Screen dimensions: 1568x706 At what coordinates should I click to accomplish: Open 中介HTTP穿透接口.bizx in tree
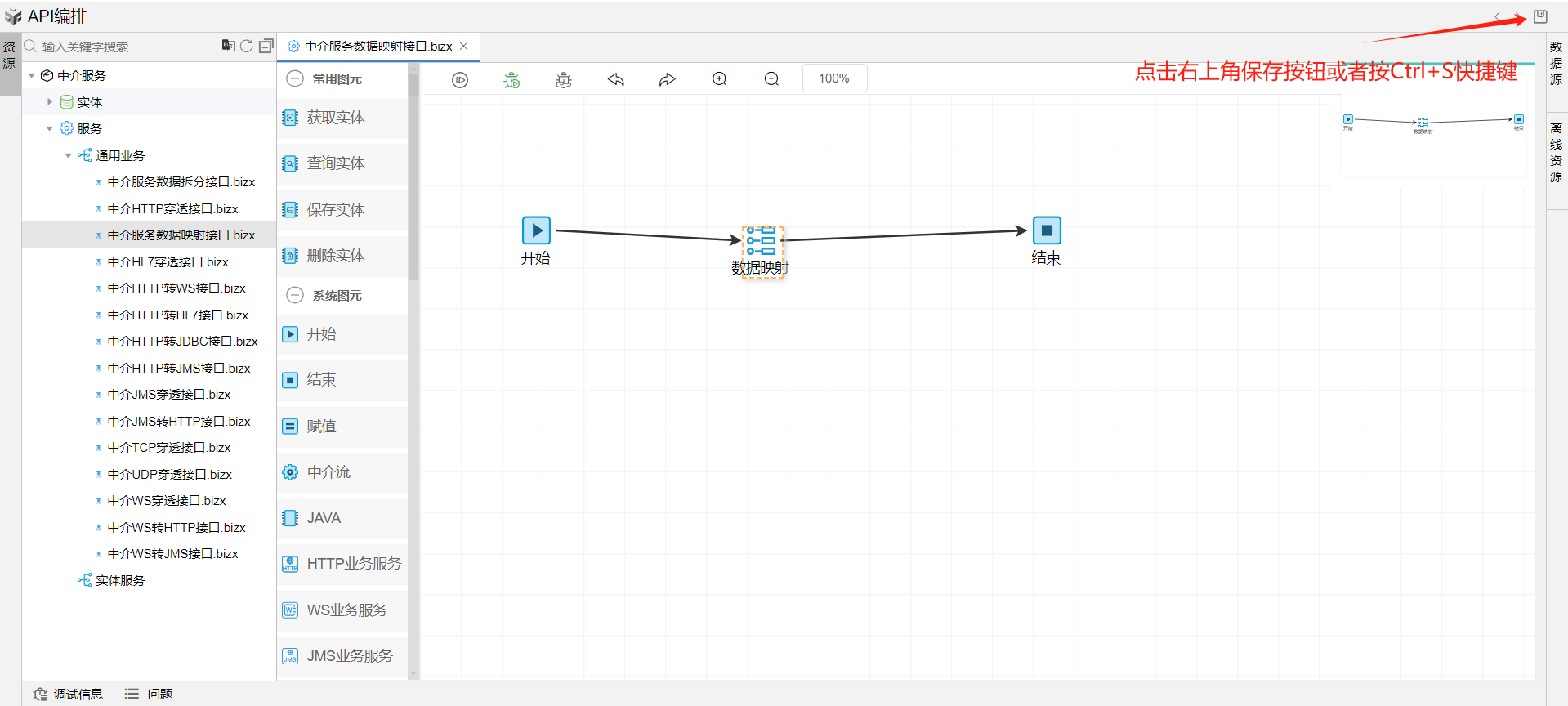tap(173, 209)
